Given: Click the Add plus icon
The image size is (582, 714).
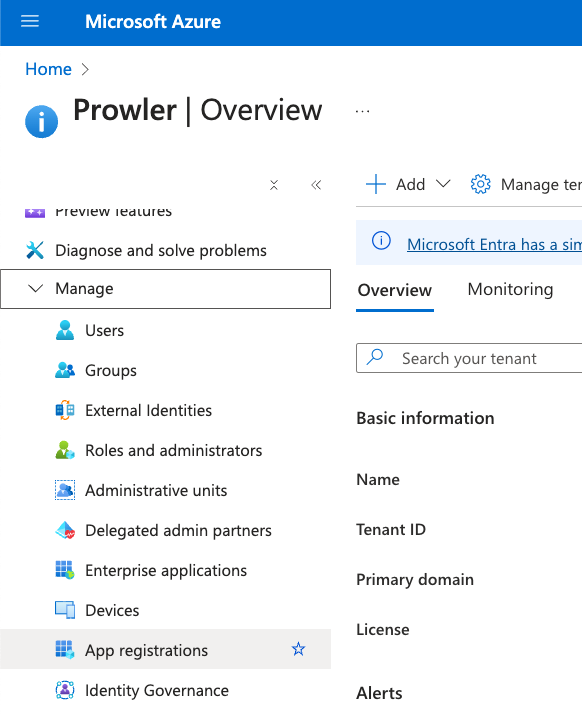Looking at the screenshot, I should click(x=376, y=184).
